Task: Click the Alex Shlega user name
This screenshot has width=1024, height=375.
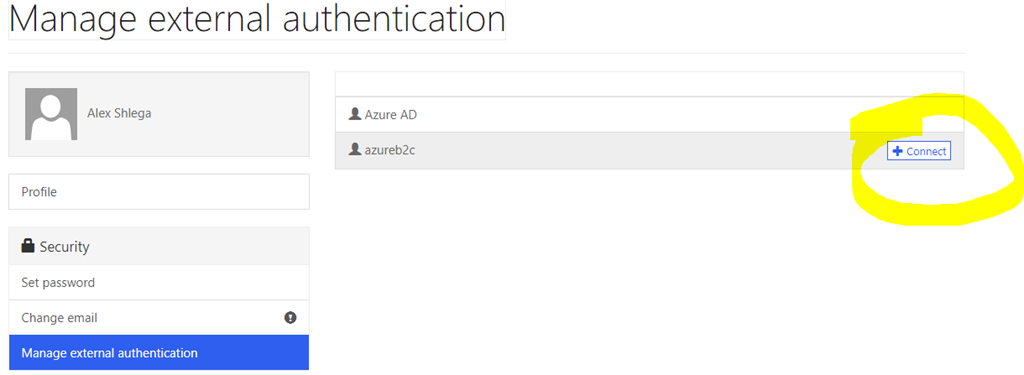Action: 120,113
